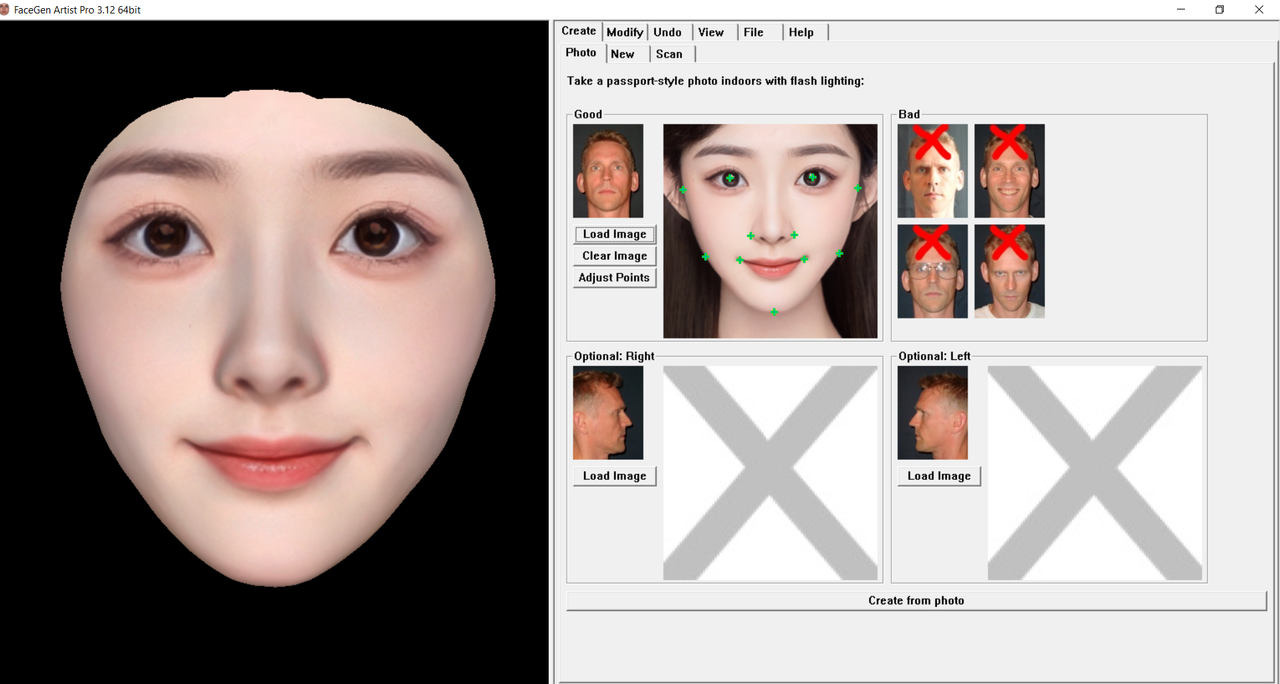
Task: Load an image for Optional: Left
Action: [x=939, y=476]
